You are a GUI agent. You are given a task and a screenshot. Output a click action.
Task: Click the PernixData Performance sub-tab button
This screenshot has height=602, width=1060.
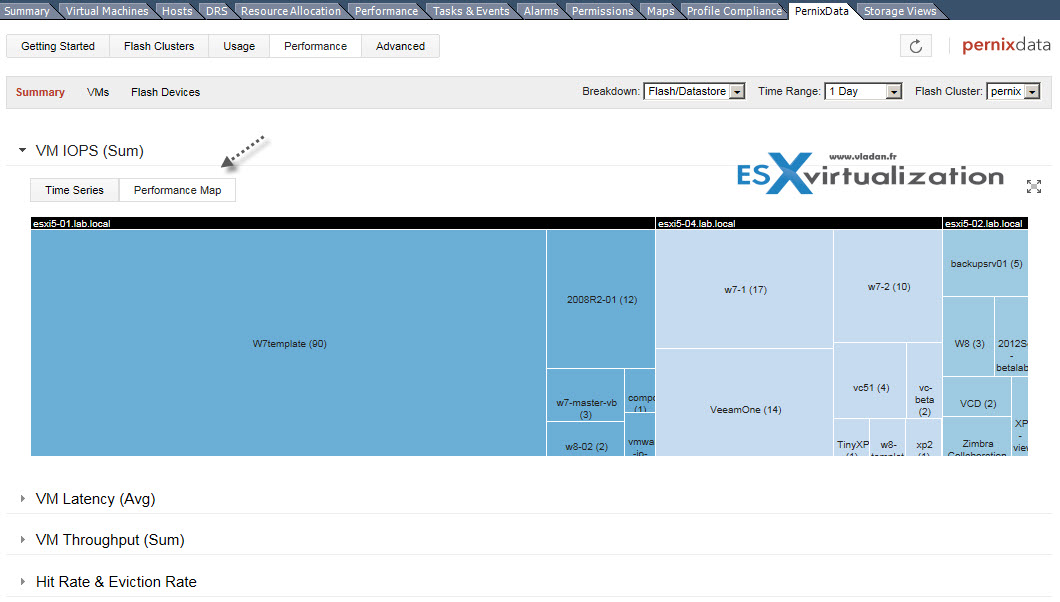315,46
